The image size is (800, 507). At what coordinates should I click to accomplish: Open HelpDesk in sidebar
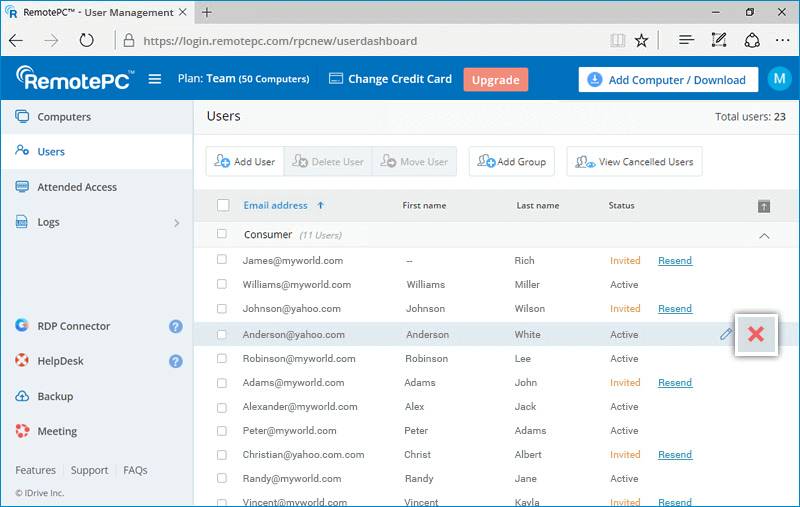(x=50, y=361)
